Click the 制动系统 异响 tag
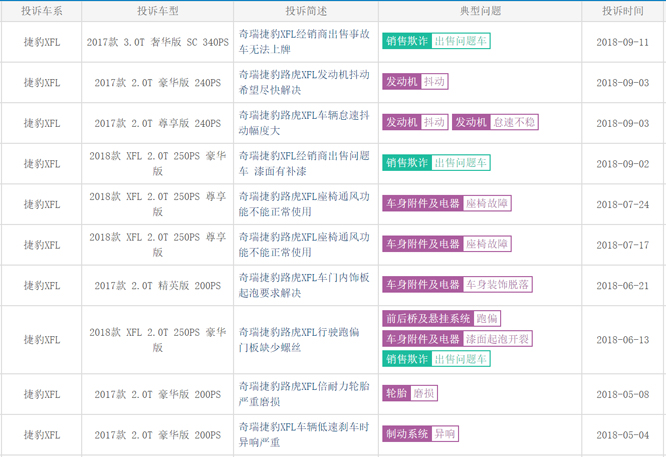The width and height of the screenshot is (666, 457). [420, 434]
